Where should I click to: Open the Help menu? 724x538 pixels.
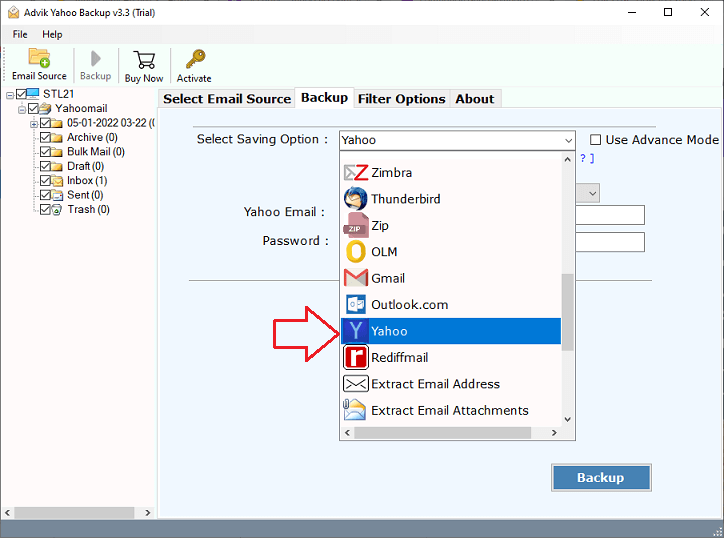point(52,34)
